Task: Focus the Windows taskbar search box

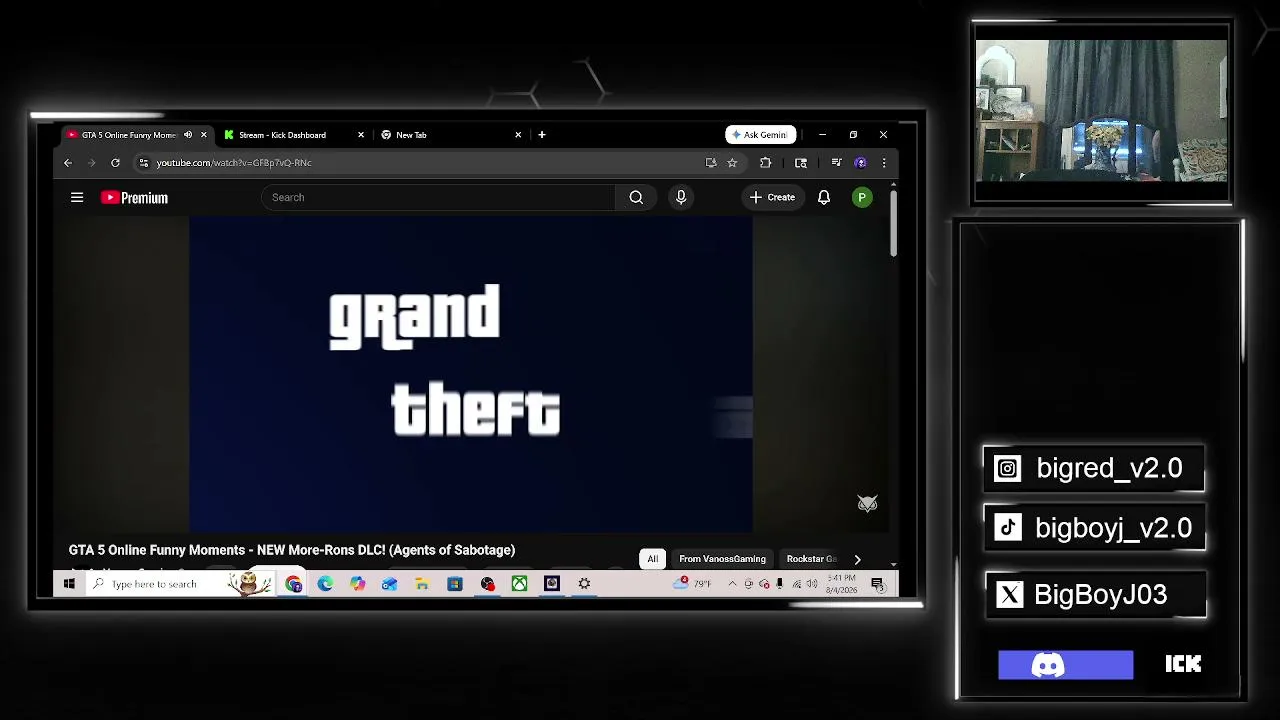Action: click(179, 584)
